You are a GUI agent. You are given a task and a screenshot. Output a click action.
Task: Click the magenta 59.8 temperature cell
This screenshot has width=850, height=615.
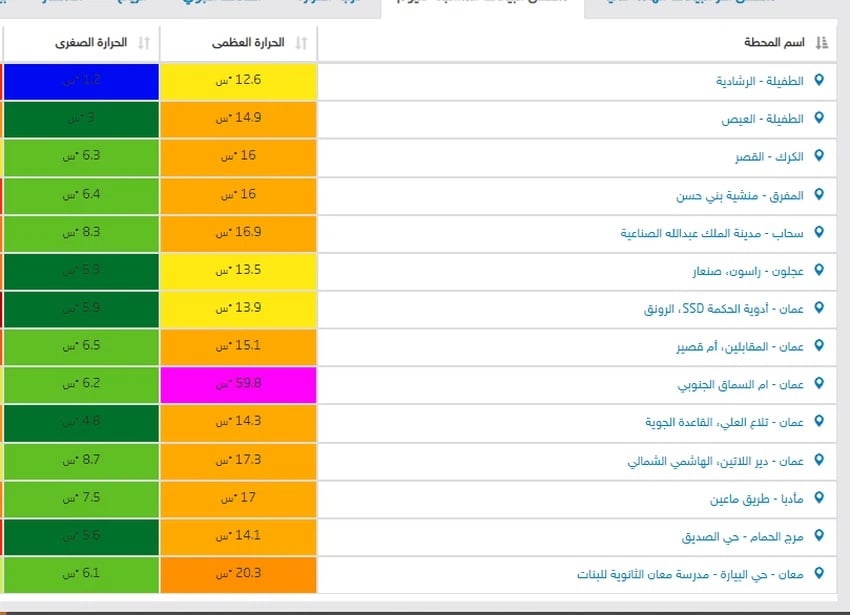click(240, 383)
